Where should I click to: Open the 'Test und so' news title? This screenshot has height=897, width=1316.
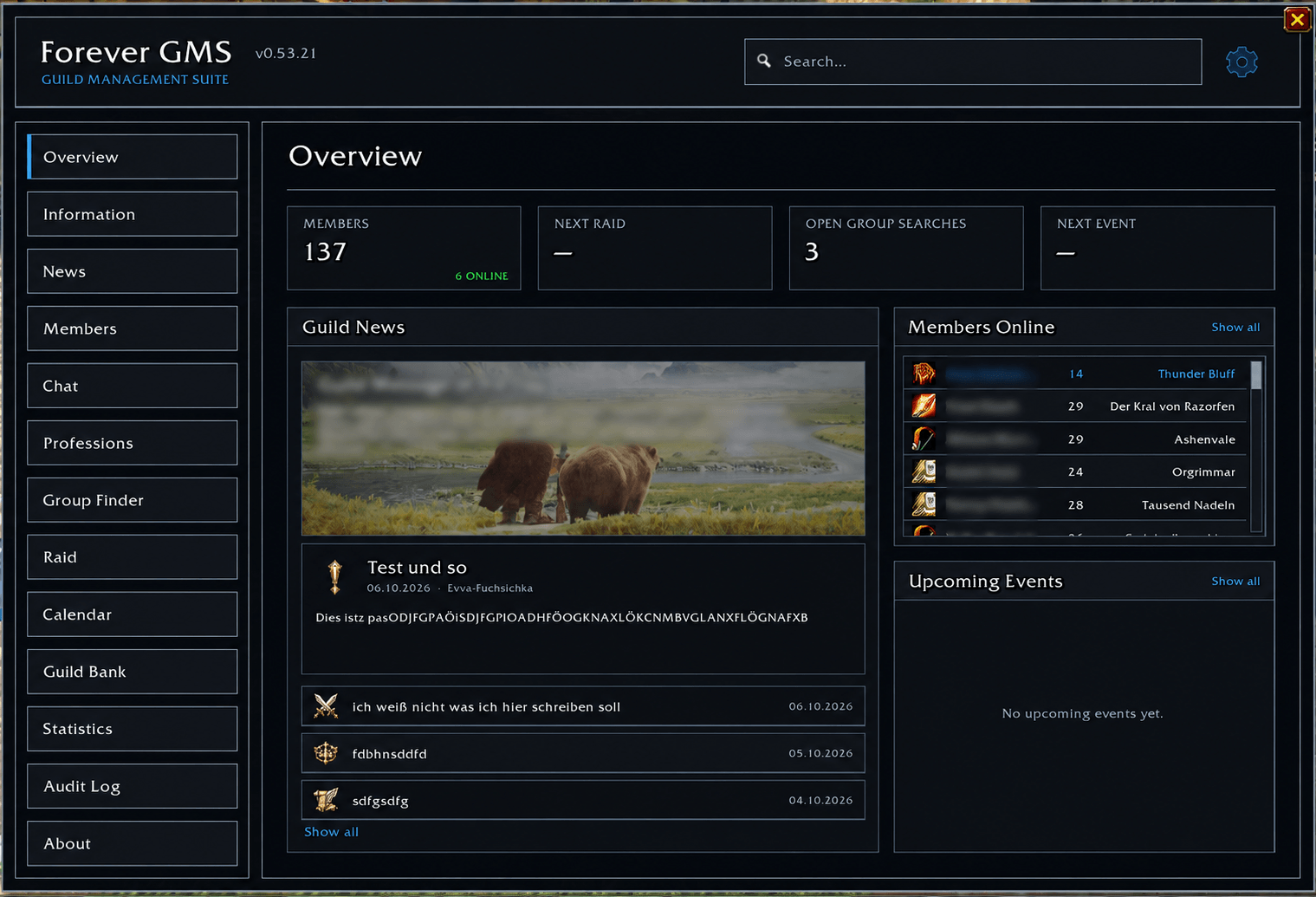417,567
